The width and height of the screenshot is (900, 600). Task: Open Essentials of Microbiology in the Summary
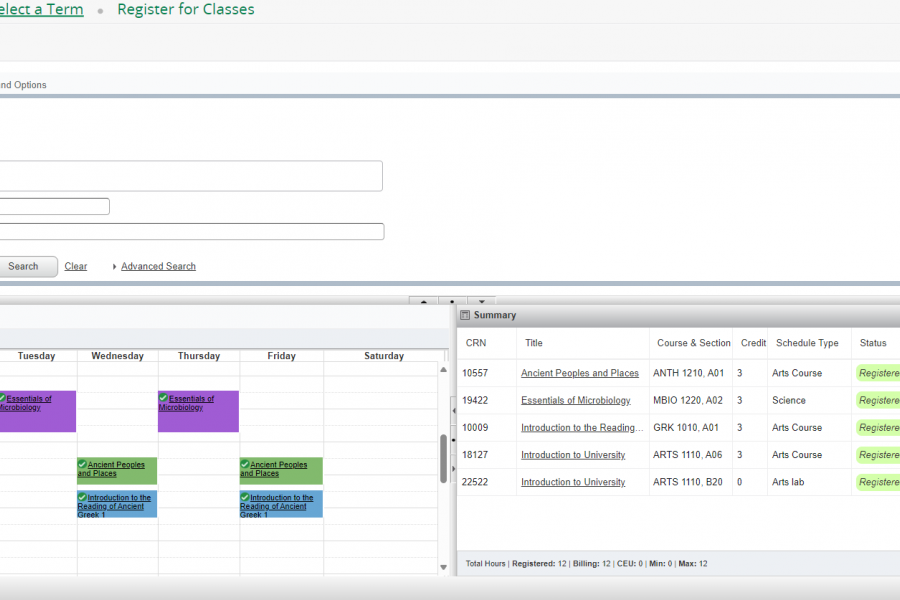tap(575, 401)
